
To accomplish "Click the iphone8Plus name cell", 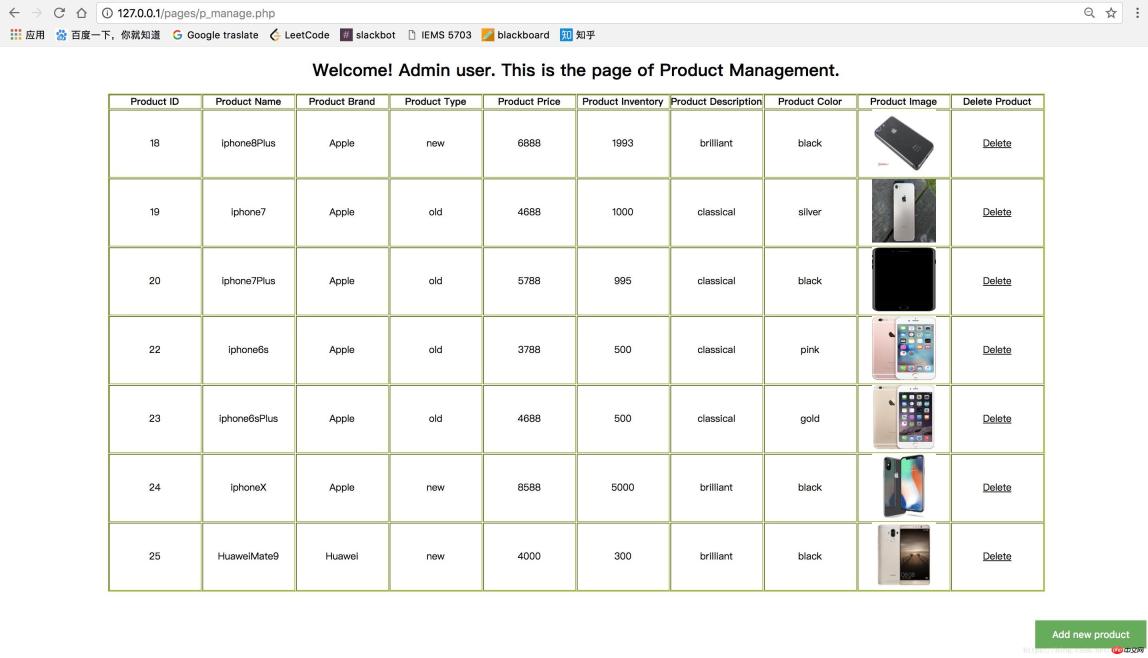I will coord(248,143).
